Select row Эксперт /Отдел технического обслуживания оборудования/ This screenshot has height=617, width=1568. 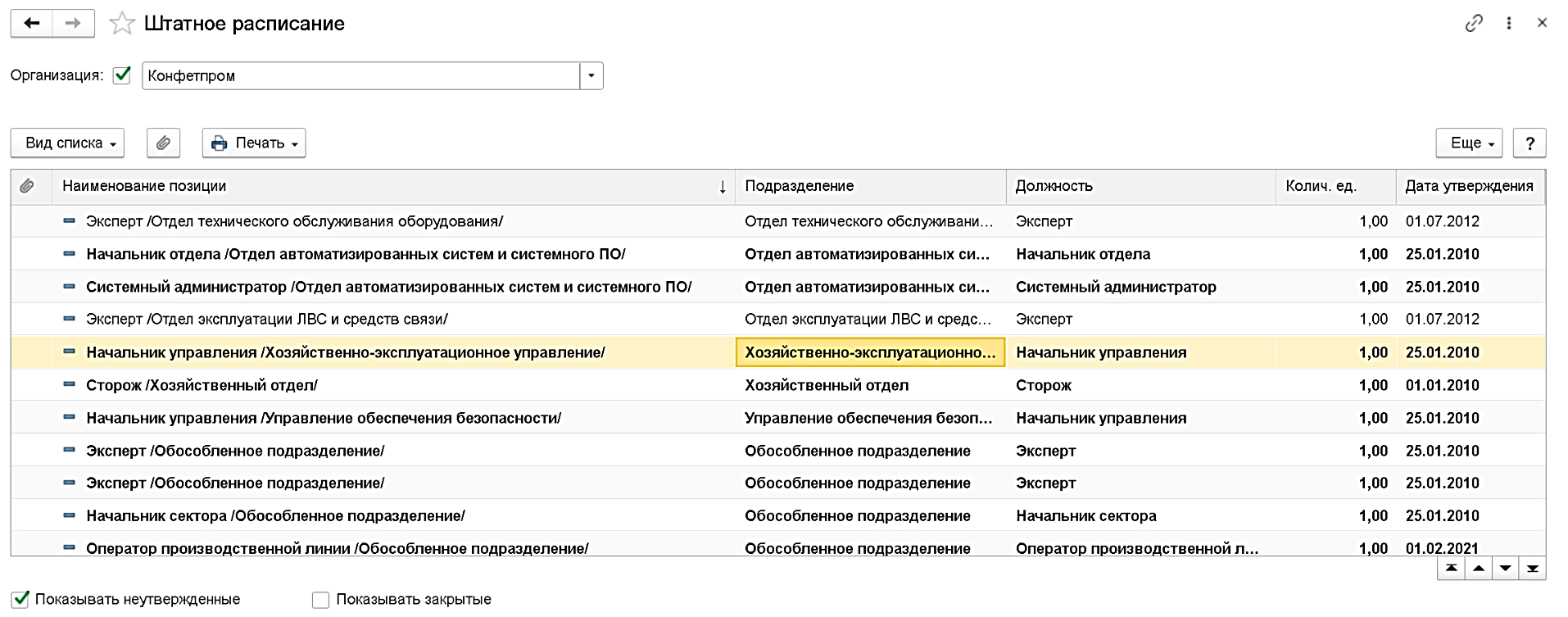pos(778,221)
